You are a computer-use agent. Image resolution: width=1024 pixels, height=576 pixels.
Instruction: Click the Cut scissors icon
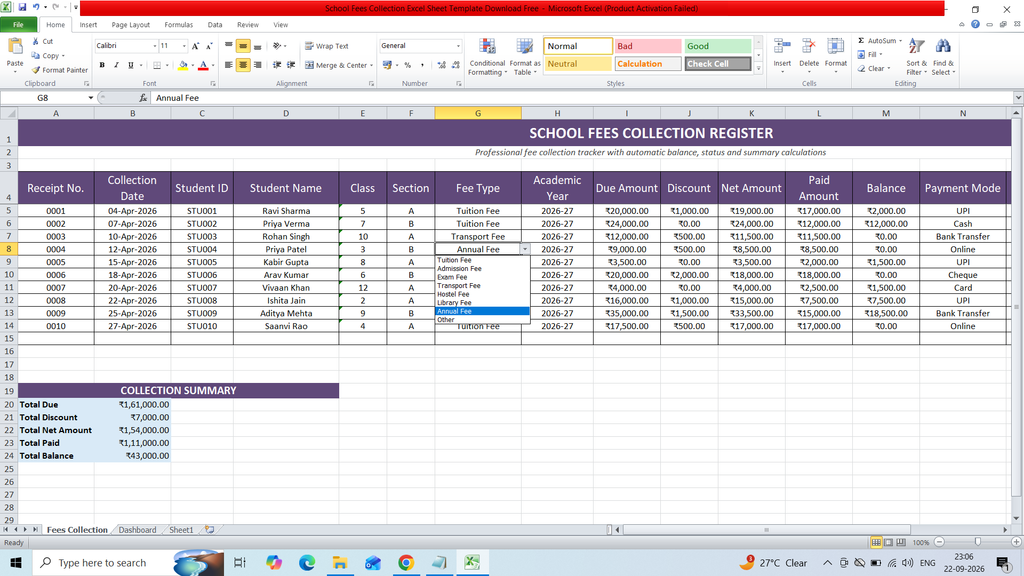pyautogui.click(x=36, y=41)
